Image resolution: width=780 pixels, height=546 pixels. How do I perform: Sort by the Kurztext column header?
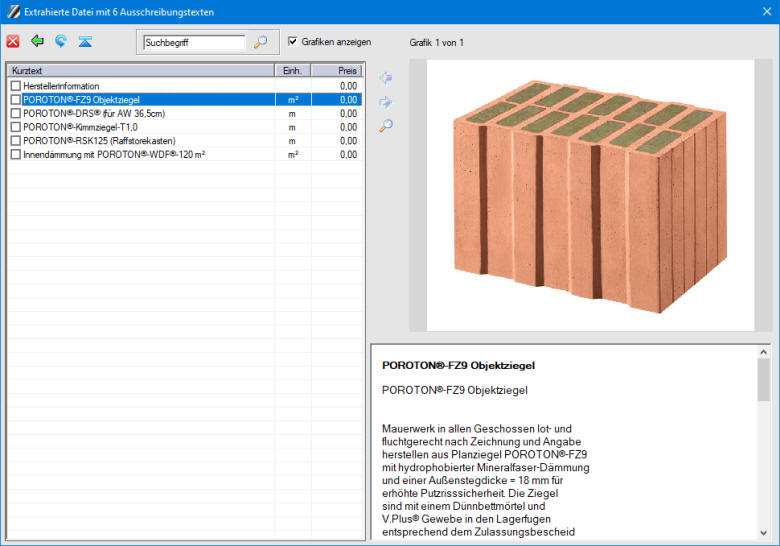(141, 71)
